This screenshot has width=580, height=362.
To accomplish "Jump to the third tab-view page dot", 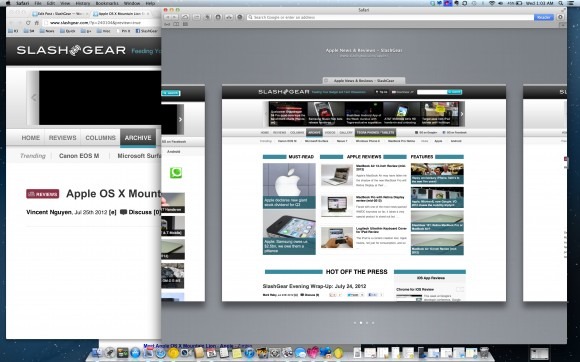I will [x=367, y=322].
